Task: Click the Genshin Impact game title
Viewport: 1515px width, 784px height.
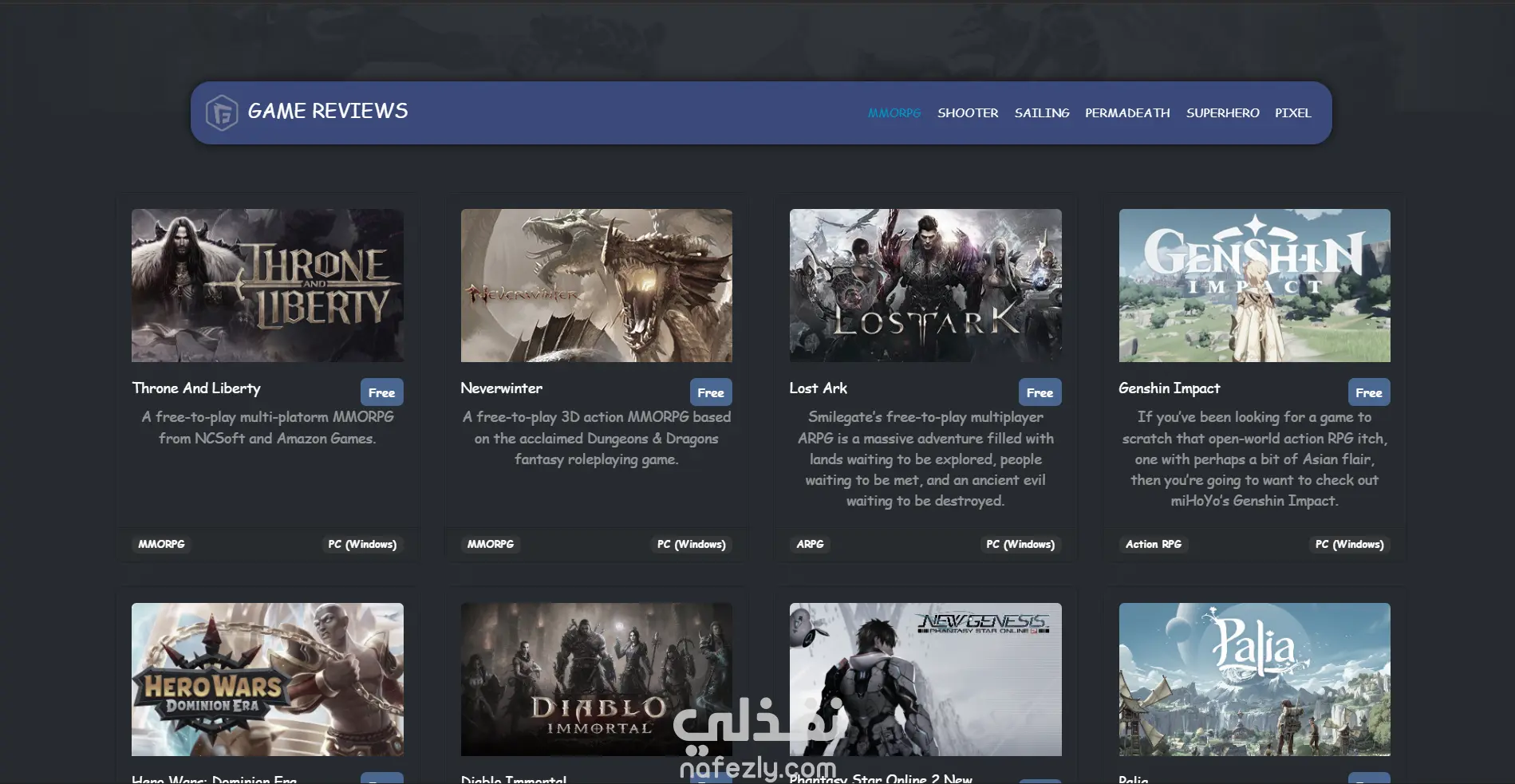Action: click(x=1169, y=388)
